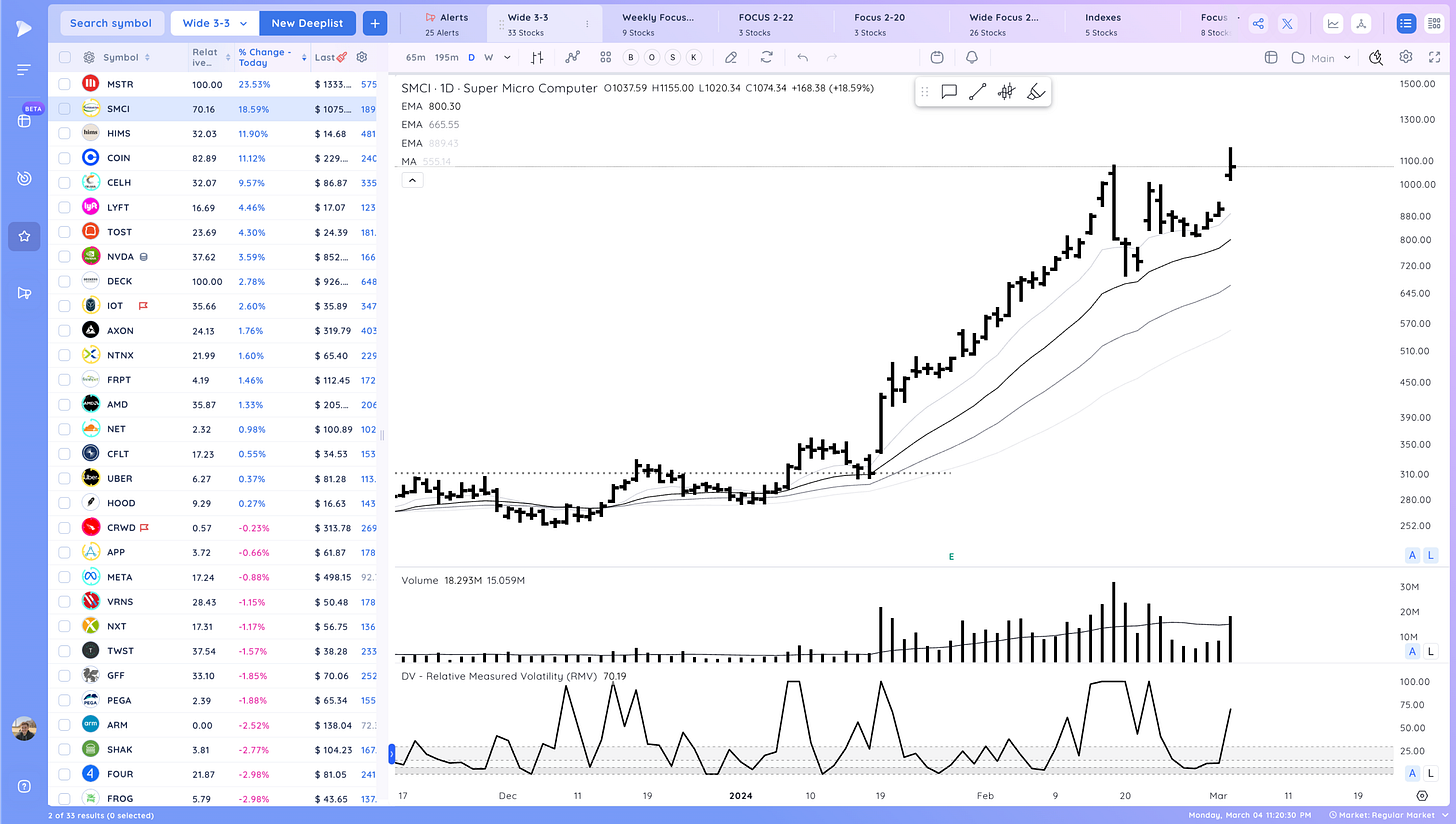Viewport: 1456px width, 824px height.
Task: Click the share icon in top bar
Action: [x=1258, y=24]
